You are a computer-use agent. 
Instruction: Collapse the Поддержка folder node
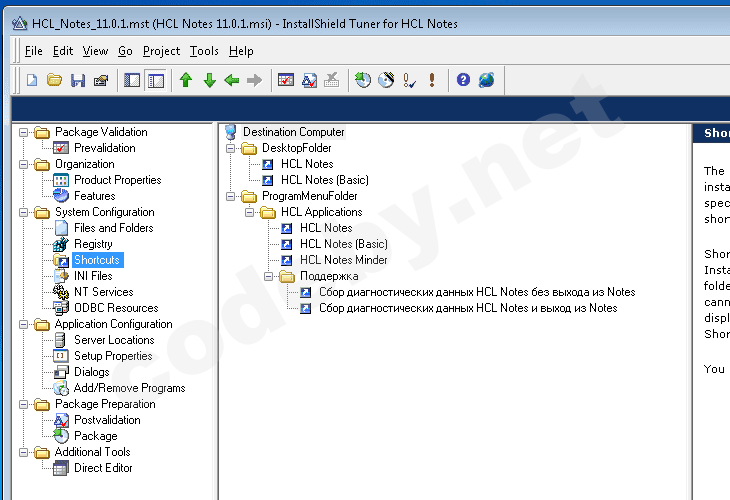pyautogui.click(x=269, y=277)
